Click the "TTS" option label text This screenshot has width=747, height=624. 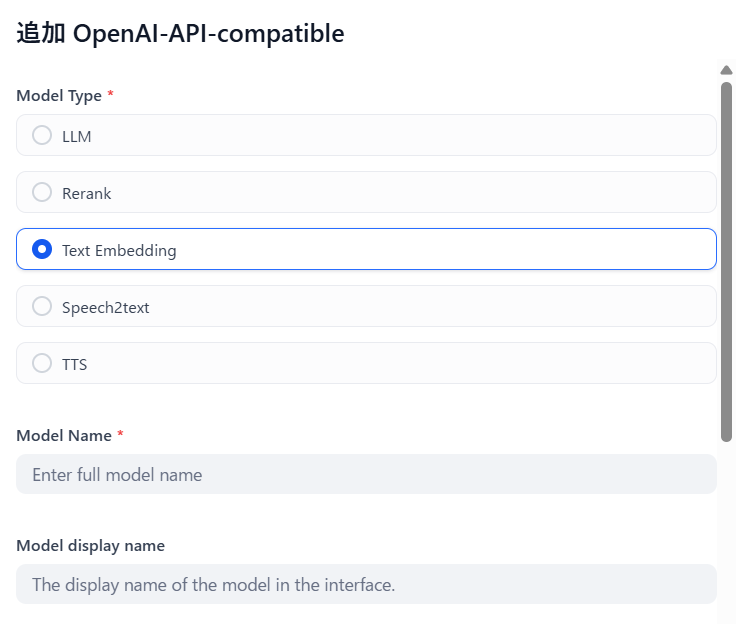tap(75, 365)
